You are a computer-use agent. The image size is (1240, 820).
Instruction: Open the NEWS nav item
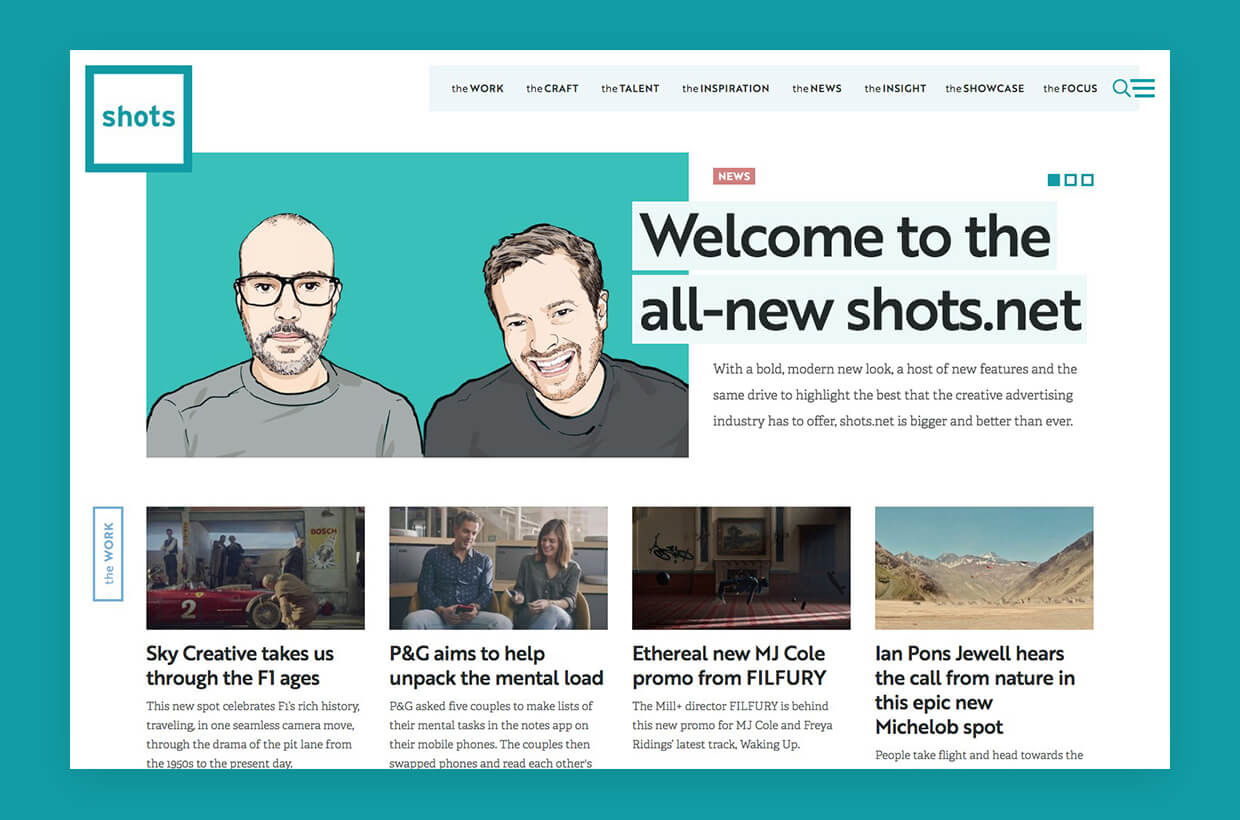click(x=817, y=88)
